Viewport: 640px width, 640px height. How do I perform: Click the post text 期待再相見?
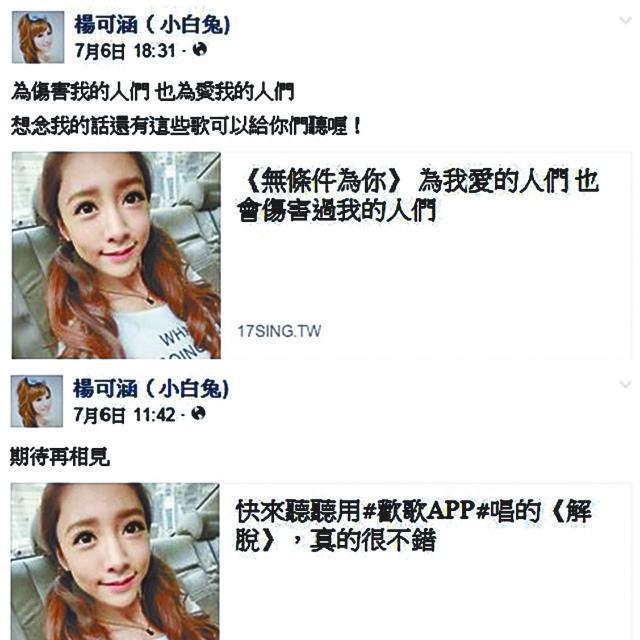[60, 456]
